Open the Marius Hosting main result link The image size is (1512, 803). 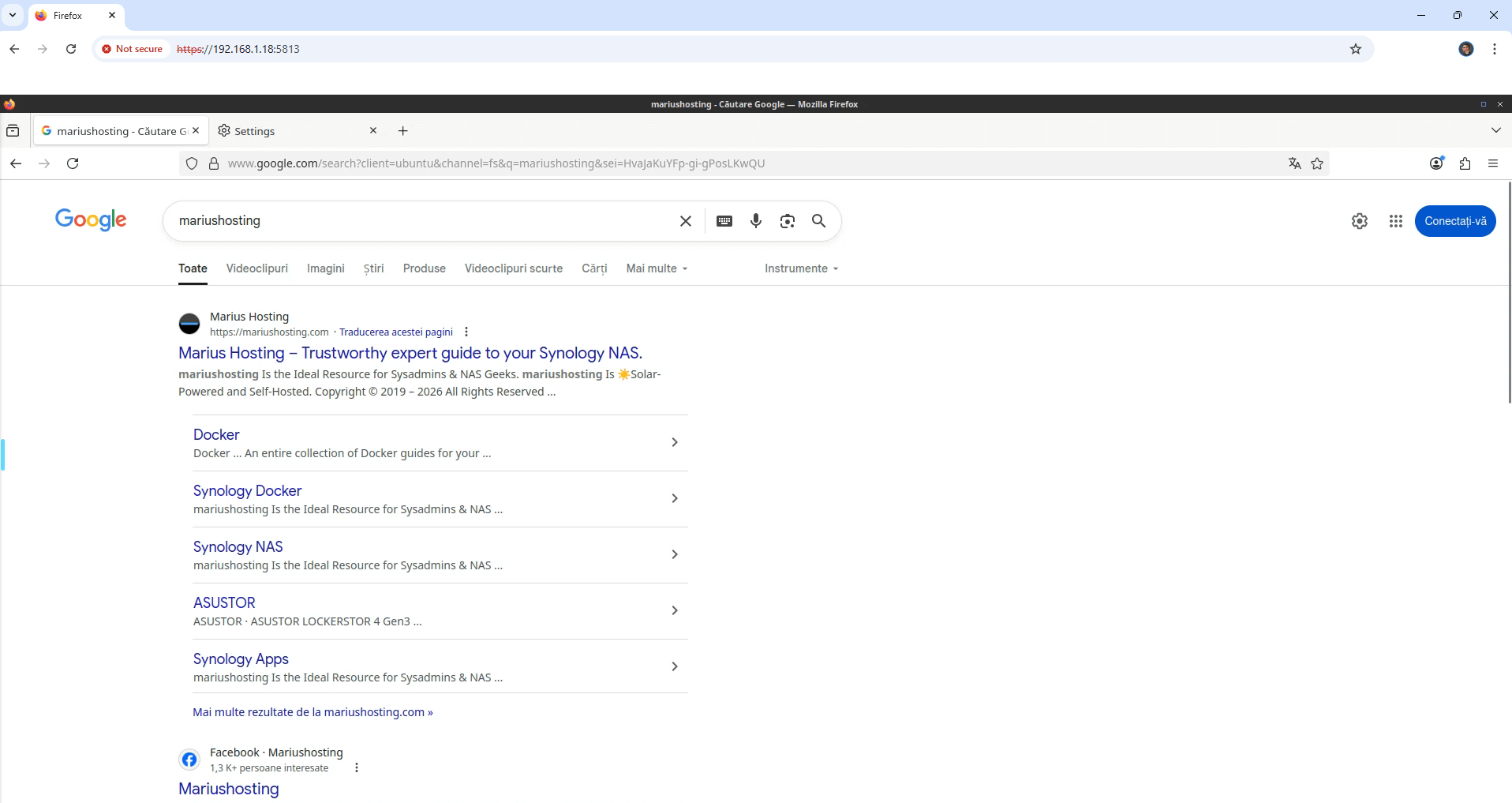tap(410, 353)
